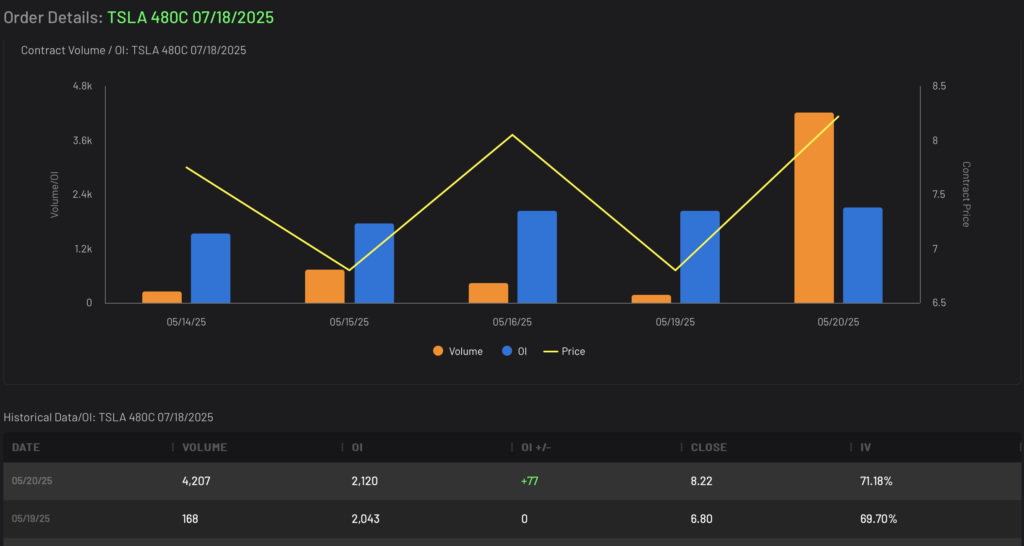
Task: Click the IV value 69.70%
Action: tap(878, 519)
